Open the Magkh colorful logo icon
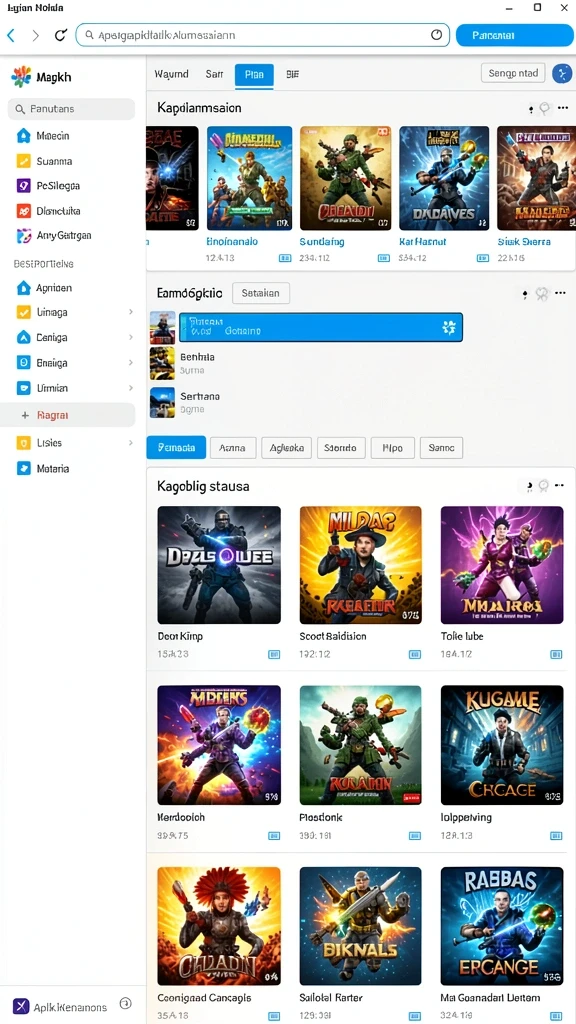The image size is (576, 1024). coord(21,77)
